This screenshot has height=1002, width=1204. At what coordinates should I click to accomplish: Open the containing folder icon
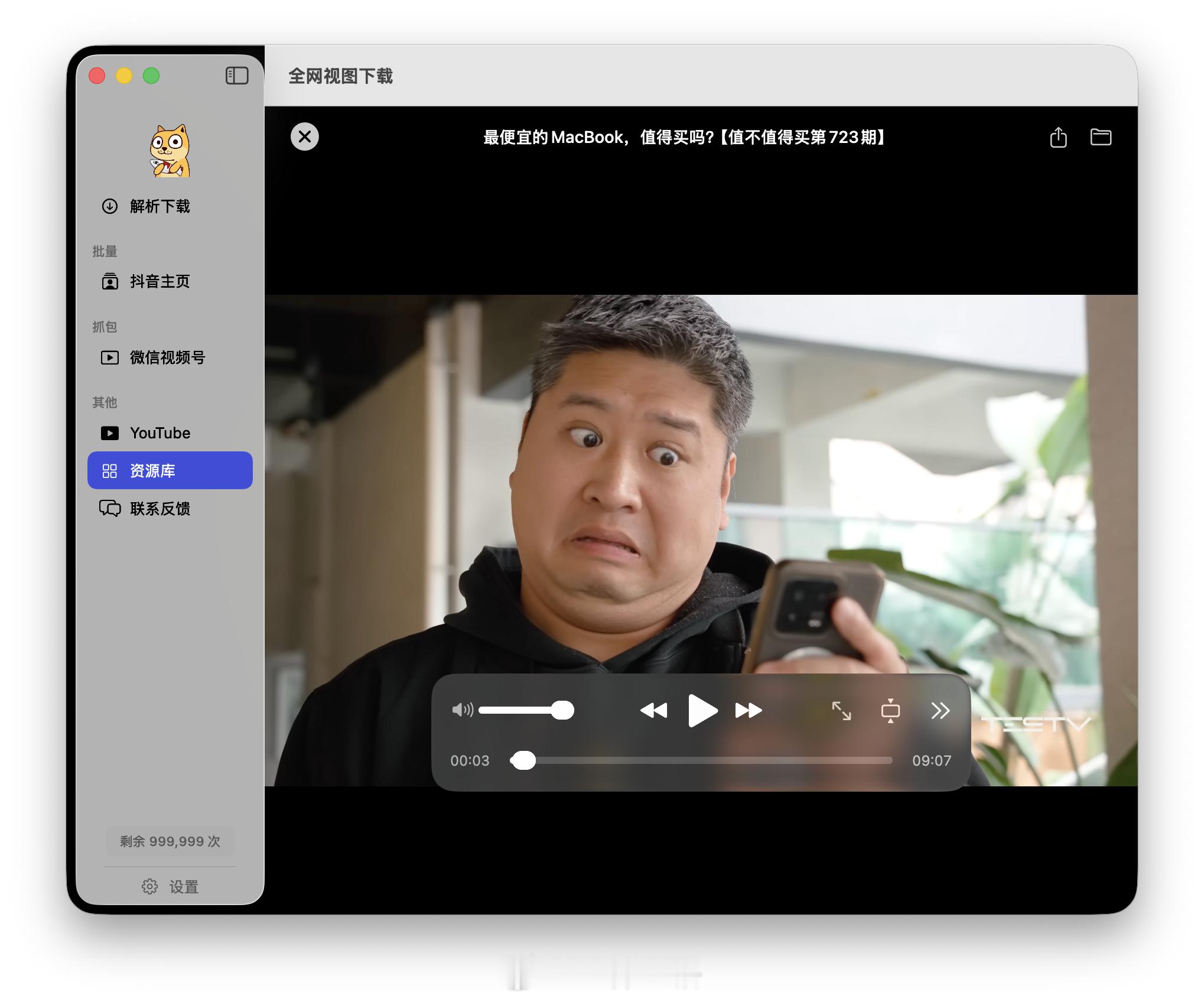pos(1100,137)
